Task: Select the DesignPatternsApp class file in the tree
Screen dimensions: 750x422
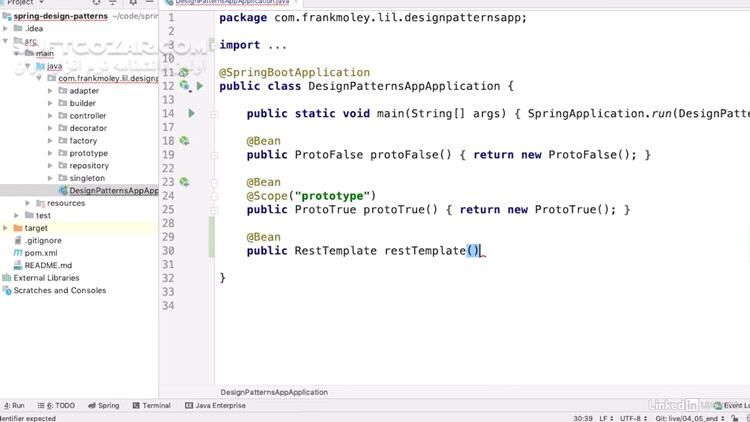Action: pos(113,190)
